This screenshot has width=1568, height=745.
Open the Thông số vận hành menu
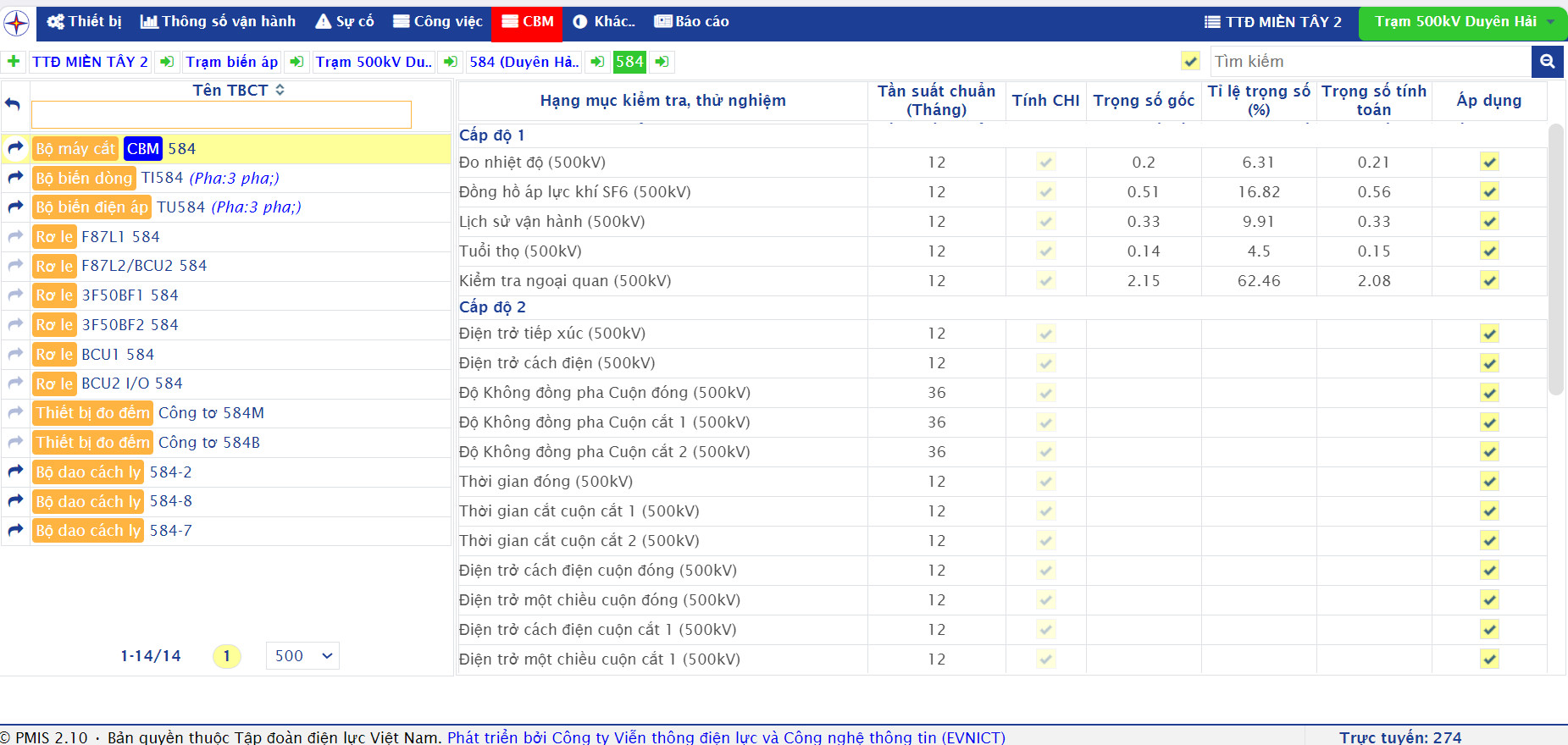[x=218, y=22]
